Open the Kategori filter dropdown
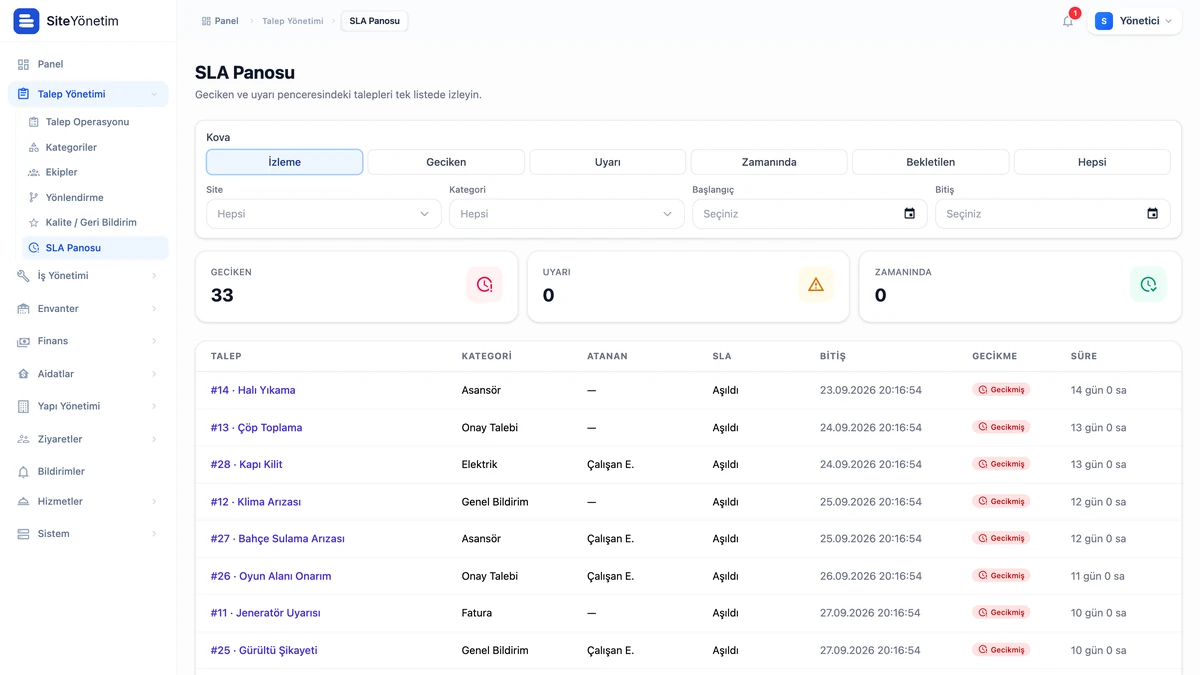Viewport: 1200px width, 675px height. pyautogui.click(x=567, y=214)
